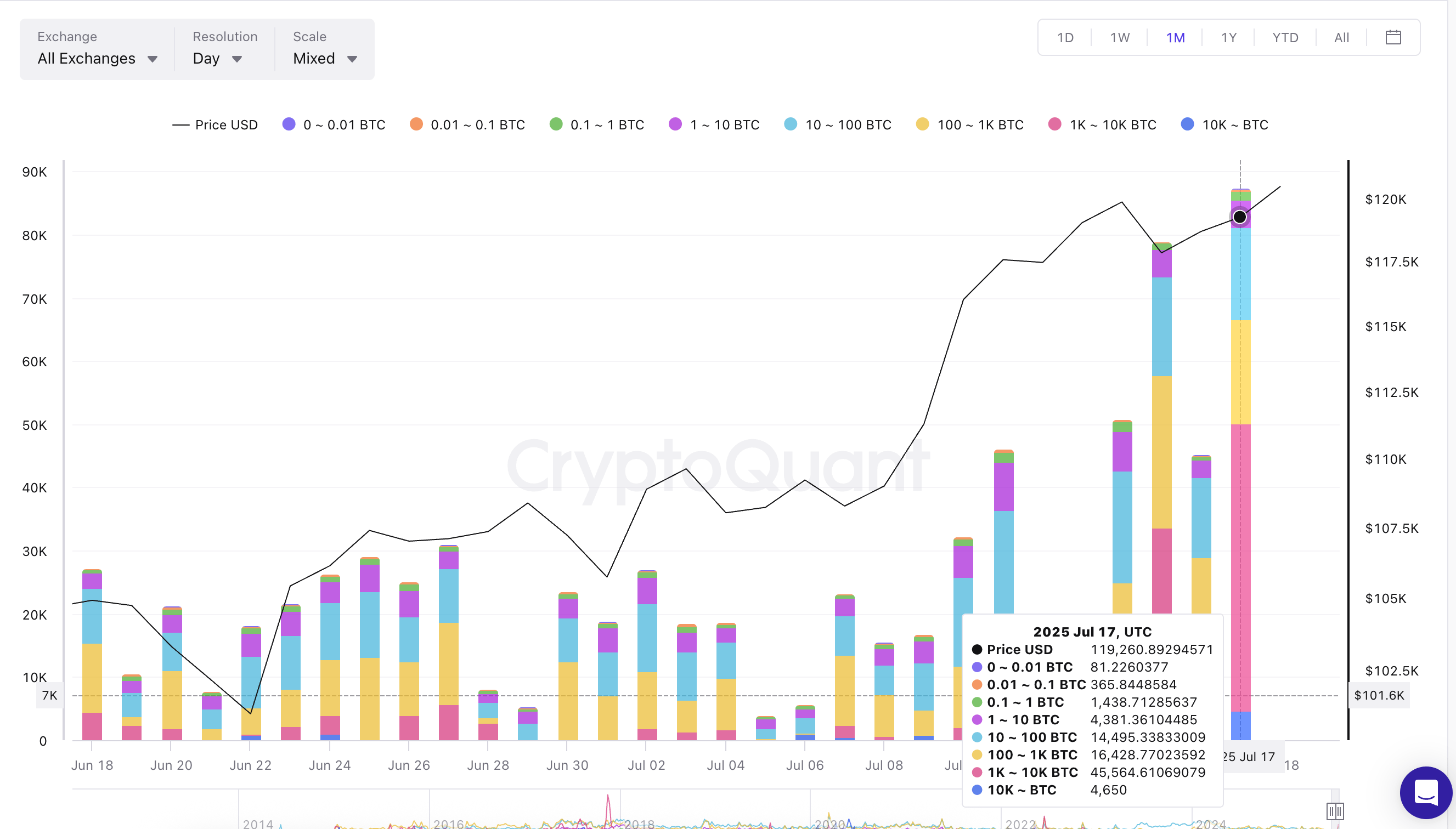Open the Resolution dropdown set to Day
Viewport: 1456px width, 829px height.
[x=218, y=58]
